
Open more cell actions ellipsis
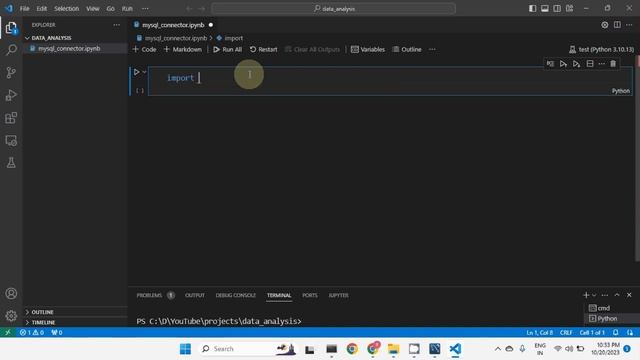click(602, 64)
